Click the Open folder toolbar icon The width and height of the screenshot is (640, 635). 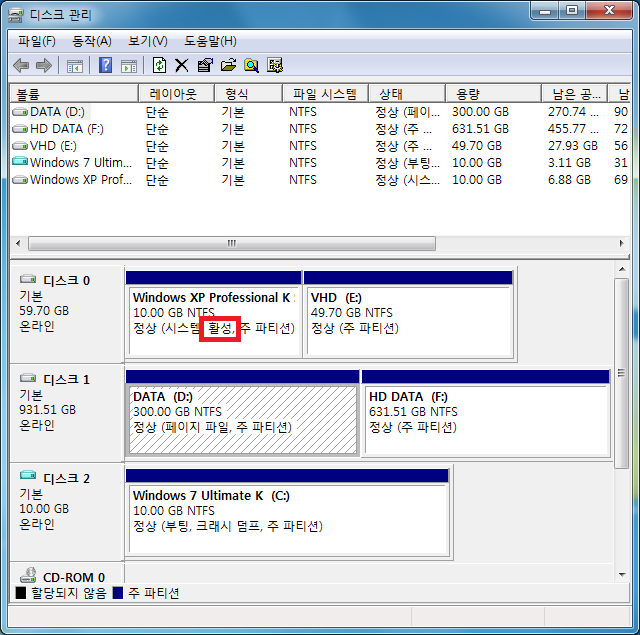click(228, 65)
